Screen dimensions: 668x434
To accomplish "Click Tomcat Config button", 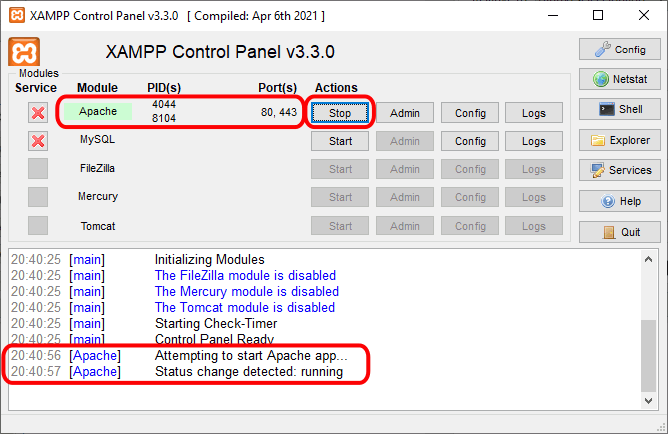I will [x=470, y=226].
